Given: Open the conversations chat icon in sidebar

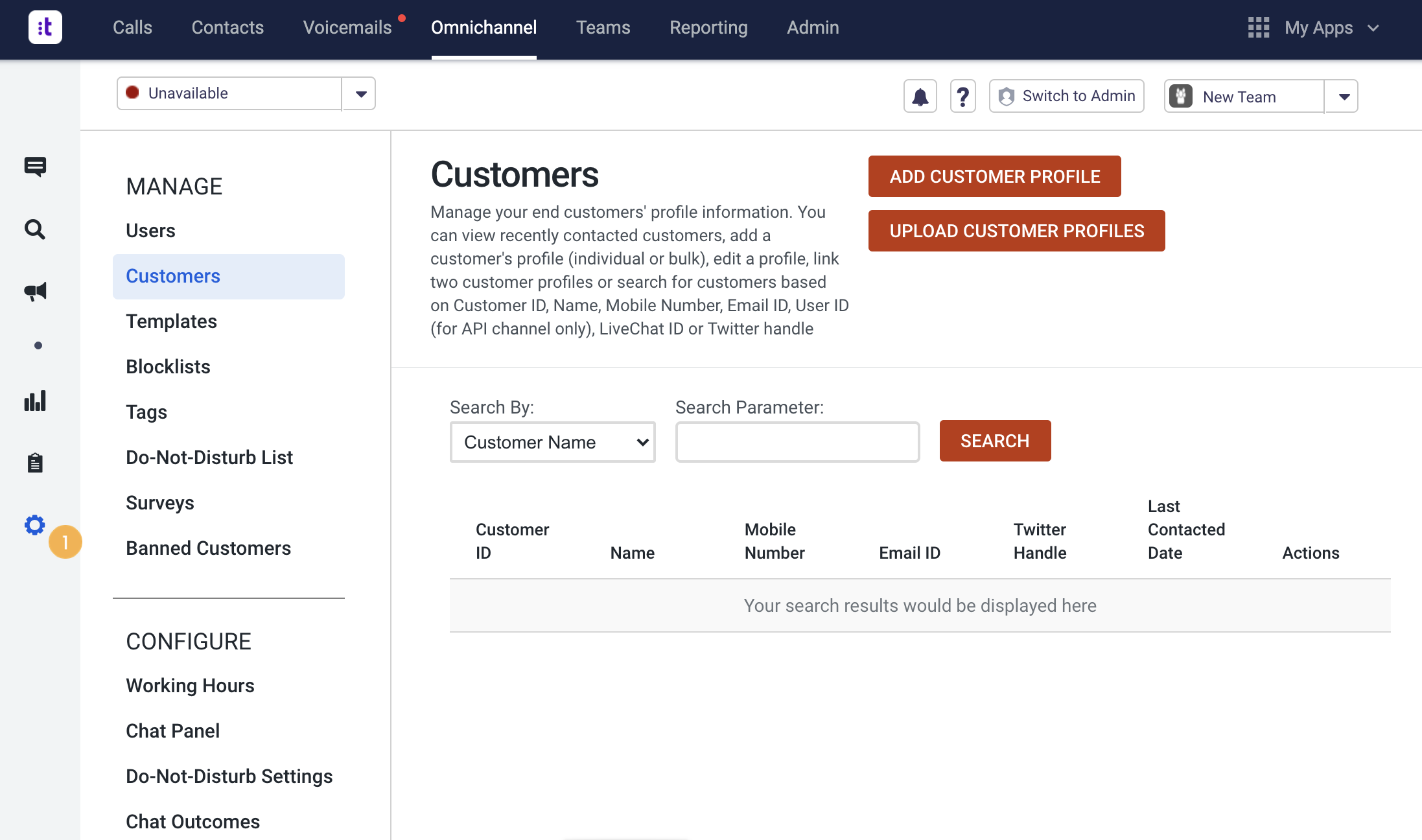Looking at the screenshot, I should point(35,167).
